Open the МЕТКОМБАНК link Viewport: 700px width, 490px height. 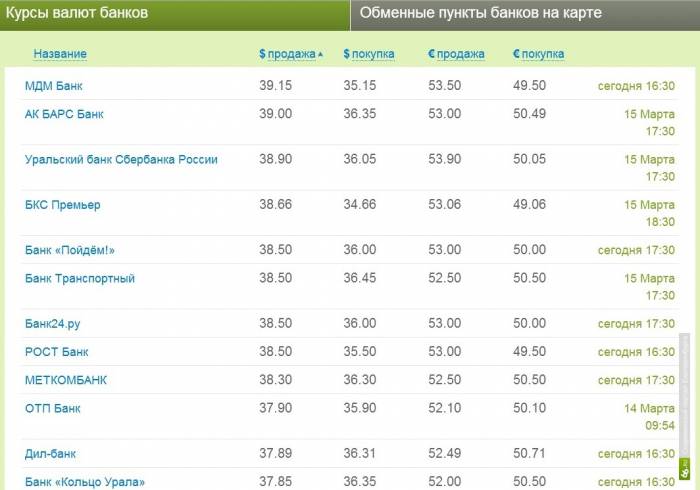point(66,380)
